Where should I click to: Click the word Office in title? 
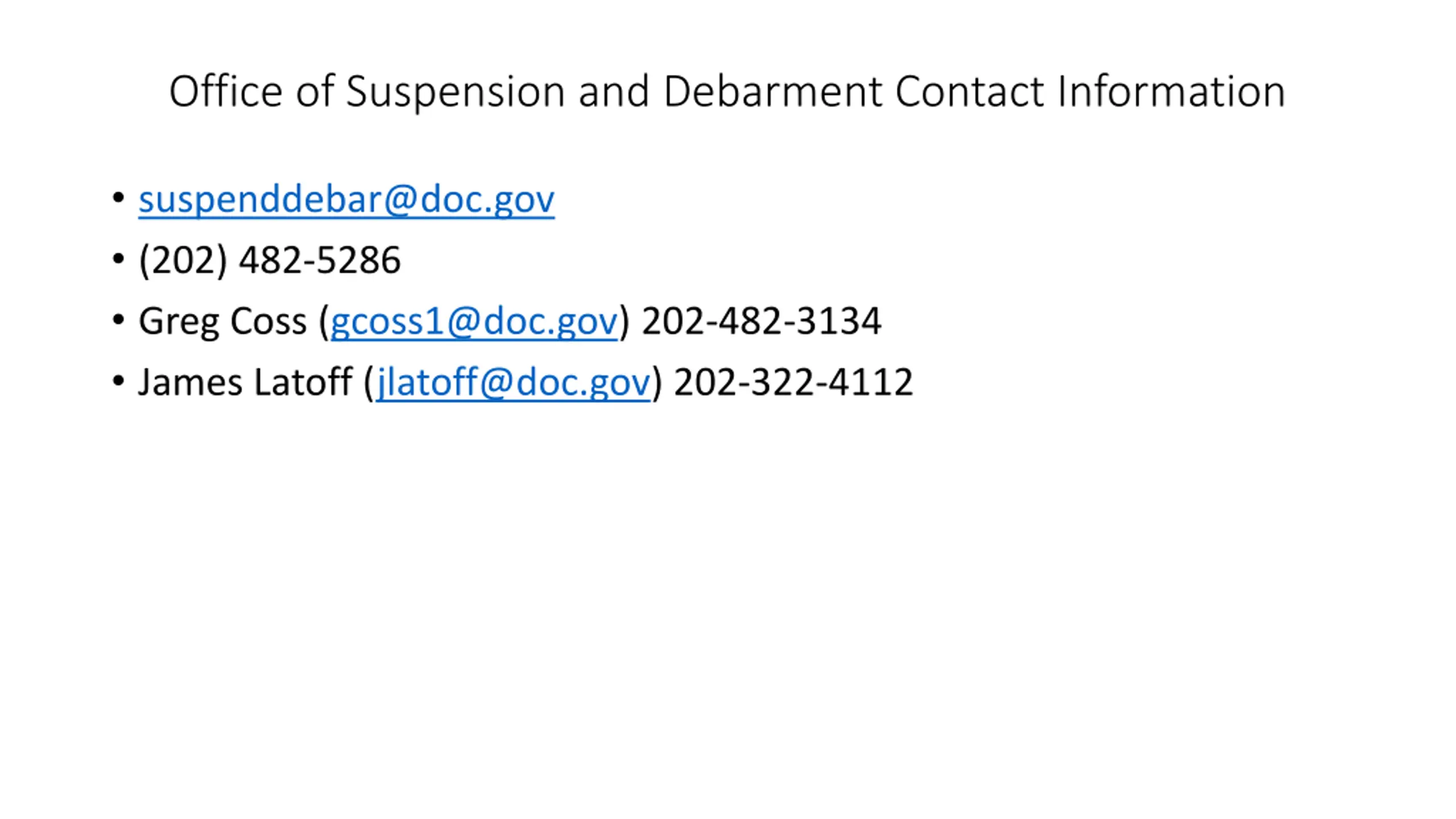click(x=226, y=90)
